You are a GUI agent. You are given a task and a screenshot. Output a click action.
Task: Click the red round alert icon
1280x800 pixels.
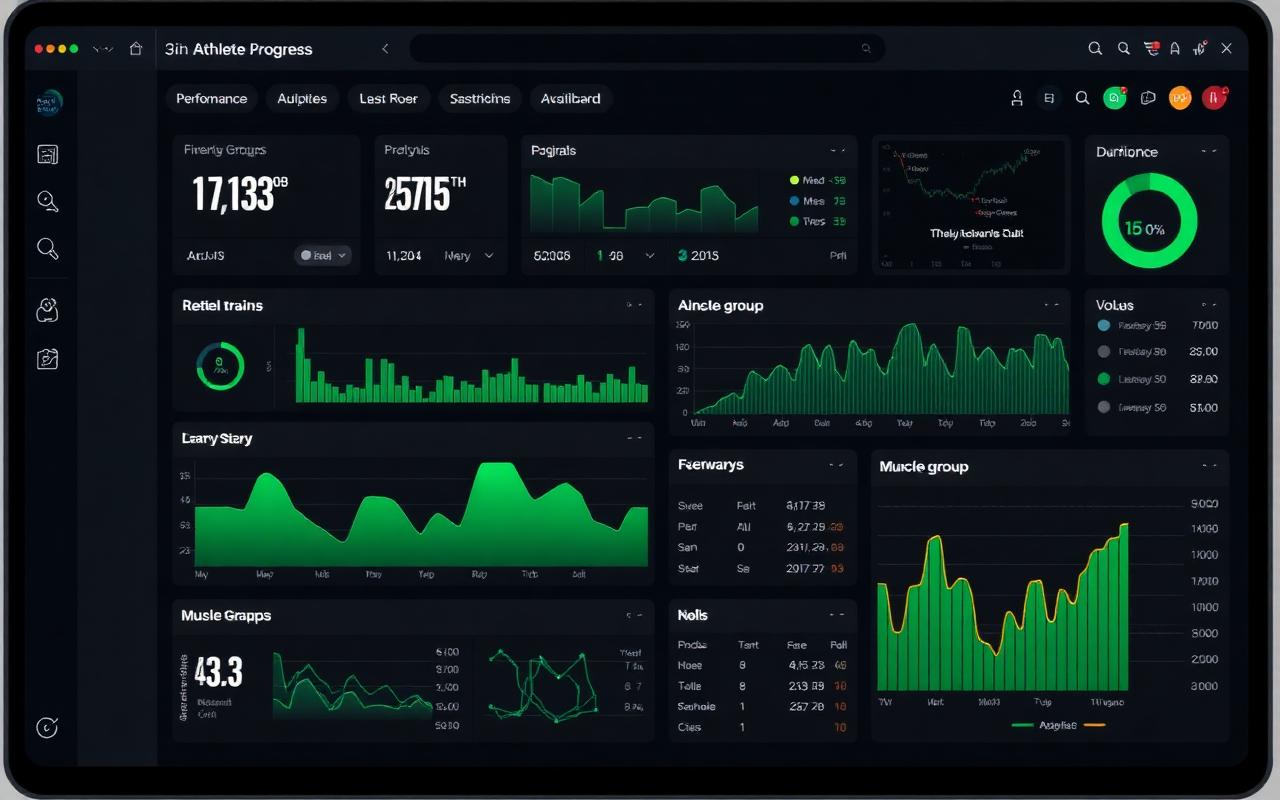point(1214,98)
